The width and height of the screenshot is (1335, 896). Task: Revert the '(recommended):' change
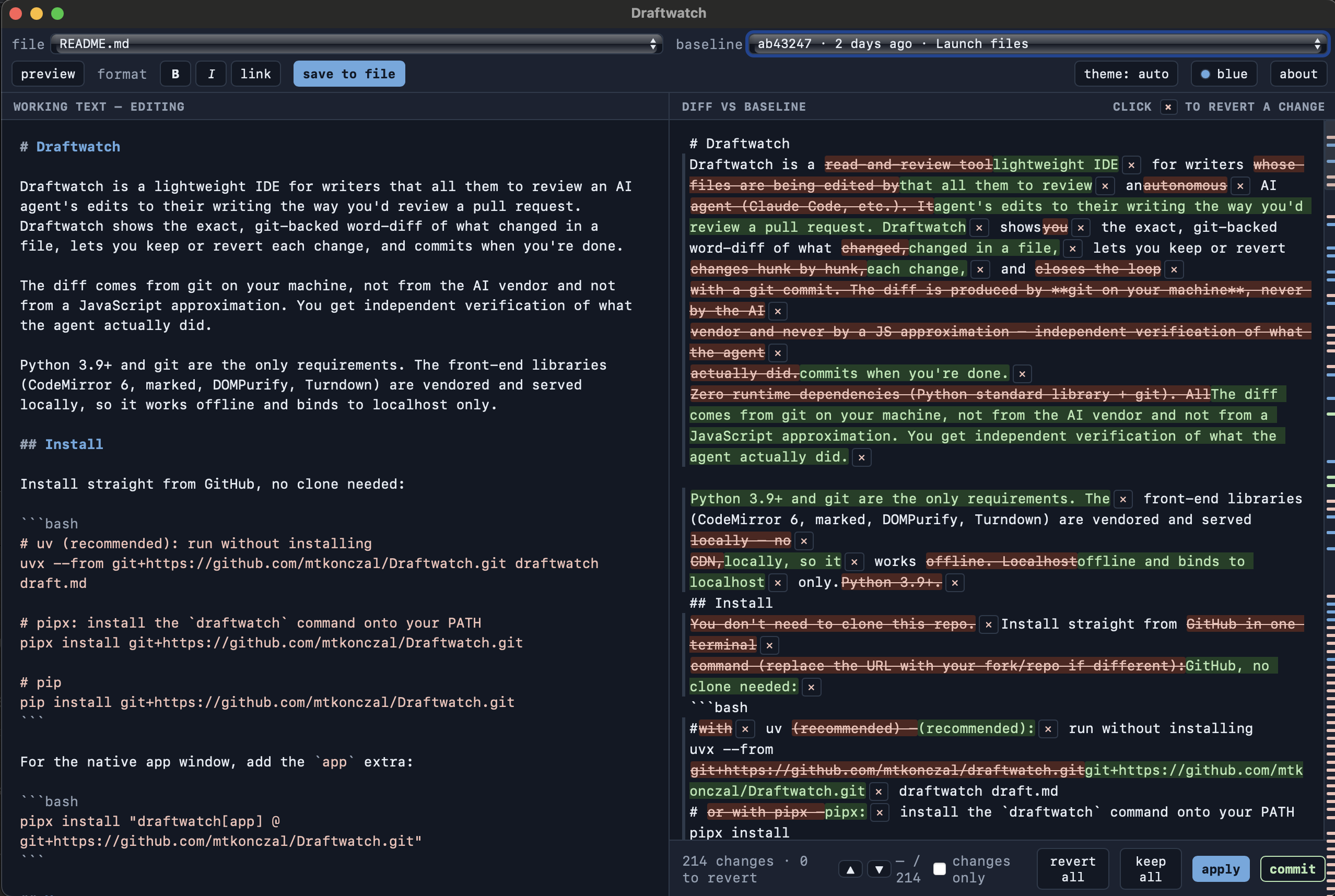click(1048, 729)
